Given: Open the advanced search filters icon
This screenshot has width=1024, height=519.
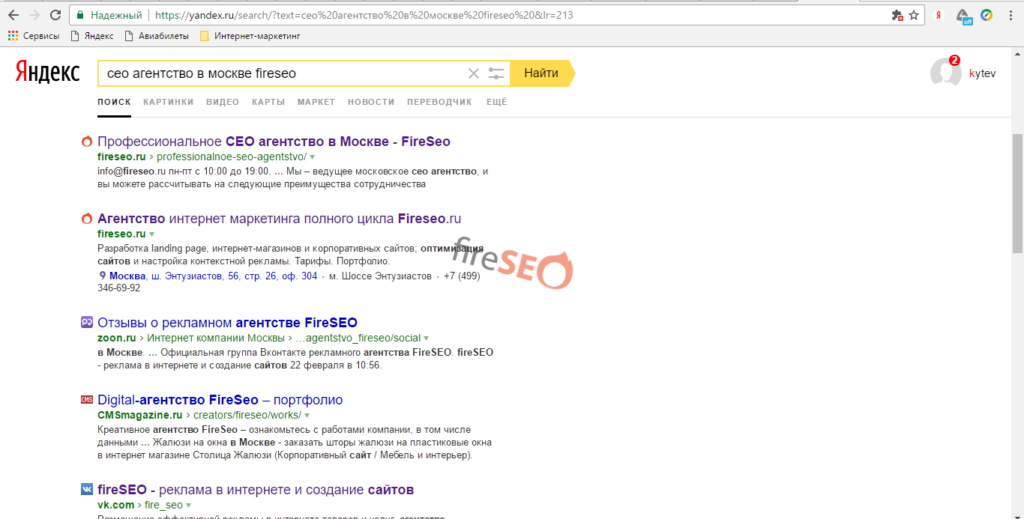Looking at the screenshot, I should [497, 73].
